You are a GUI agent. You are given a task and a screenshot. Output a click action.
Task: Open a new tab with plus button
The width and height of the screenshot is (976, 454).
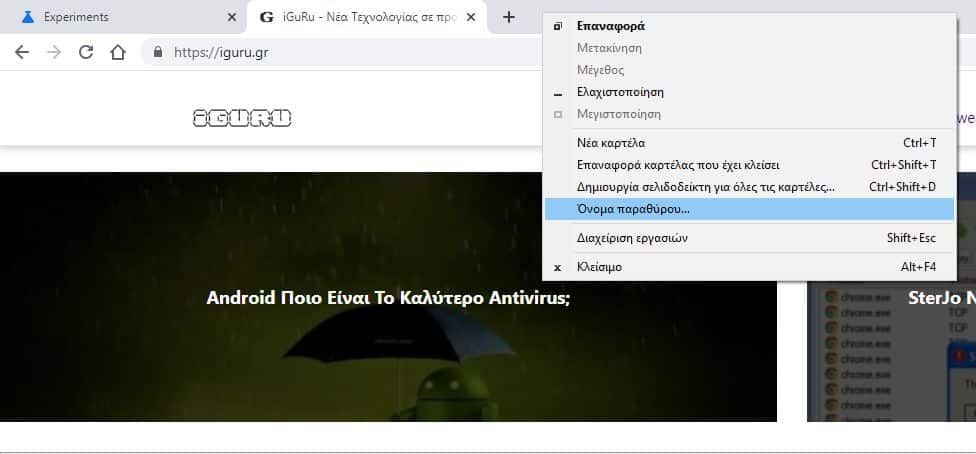point(508,17)
